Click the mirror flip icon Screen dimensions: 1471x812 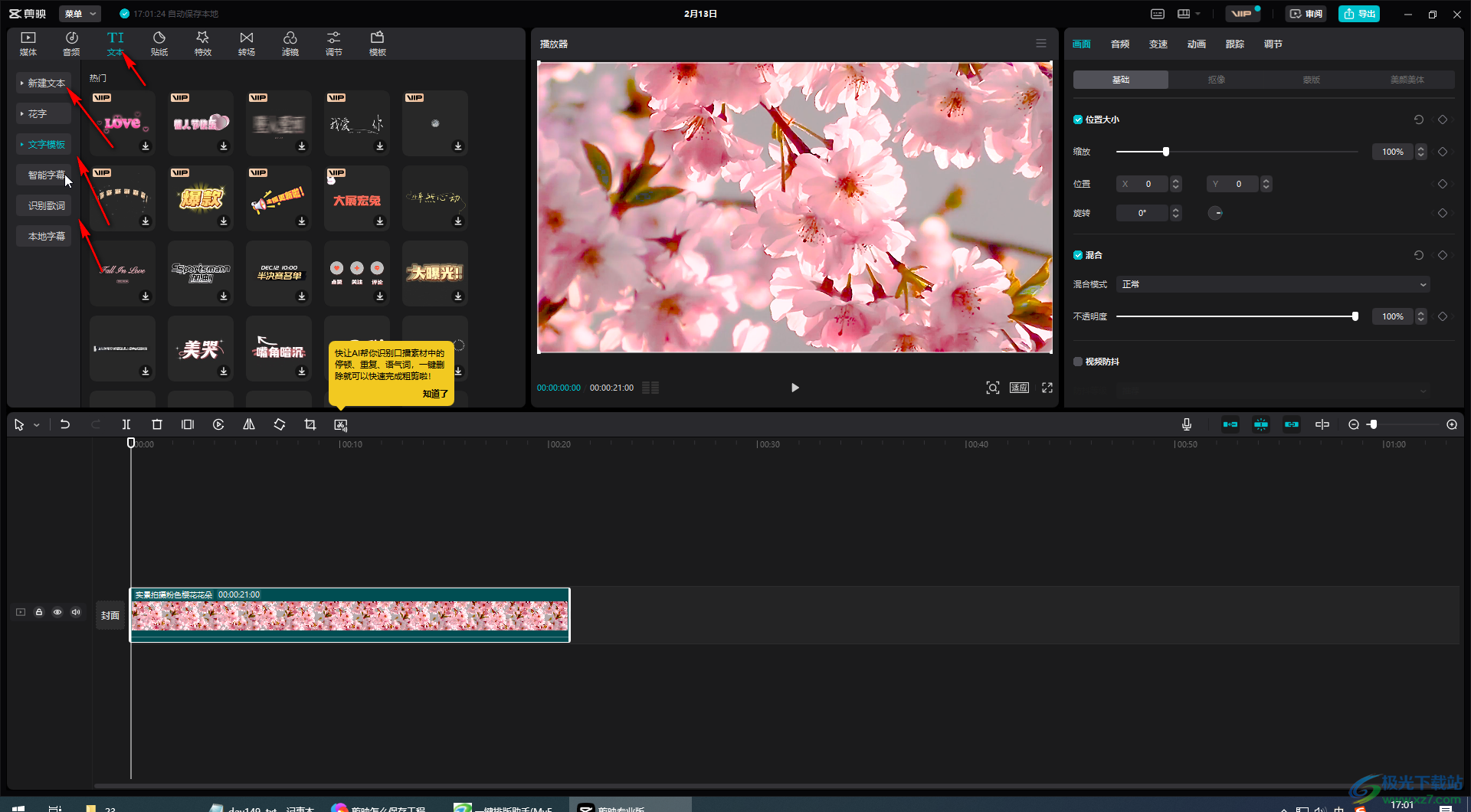(249, 424)
